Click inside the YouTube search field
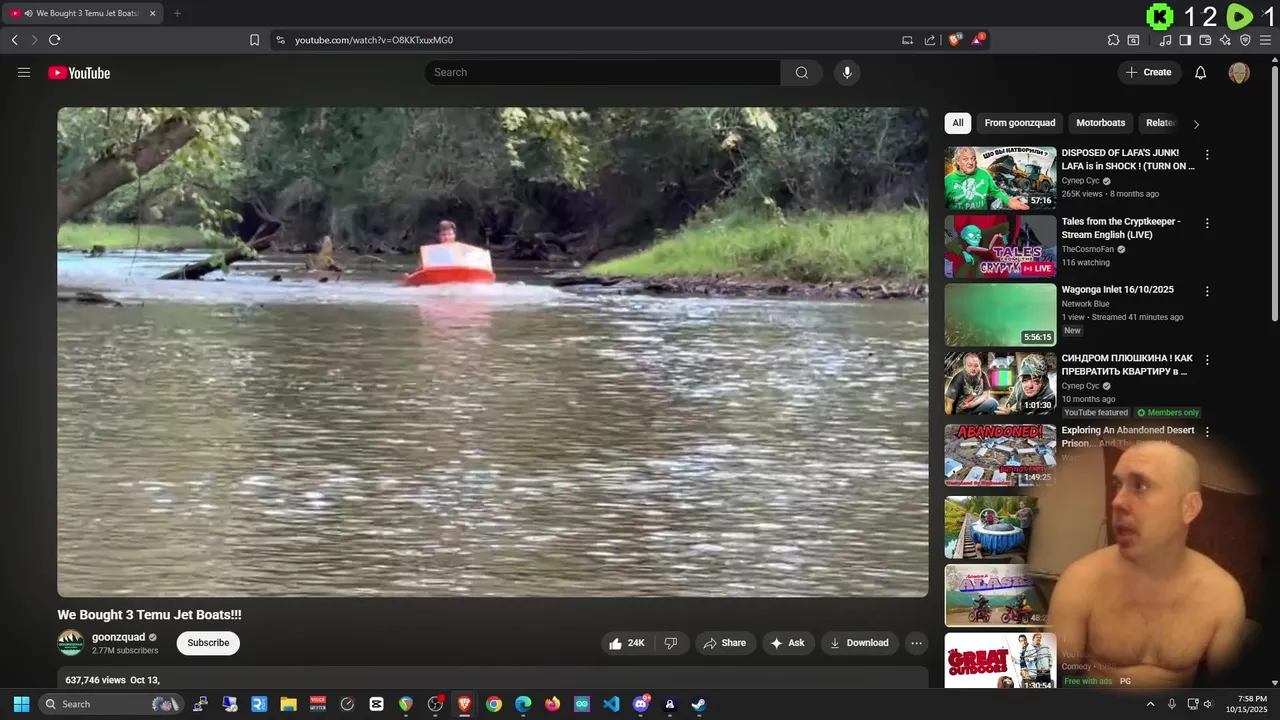The width and height of the screenshot is (1280, 720). coord(602,72)
